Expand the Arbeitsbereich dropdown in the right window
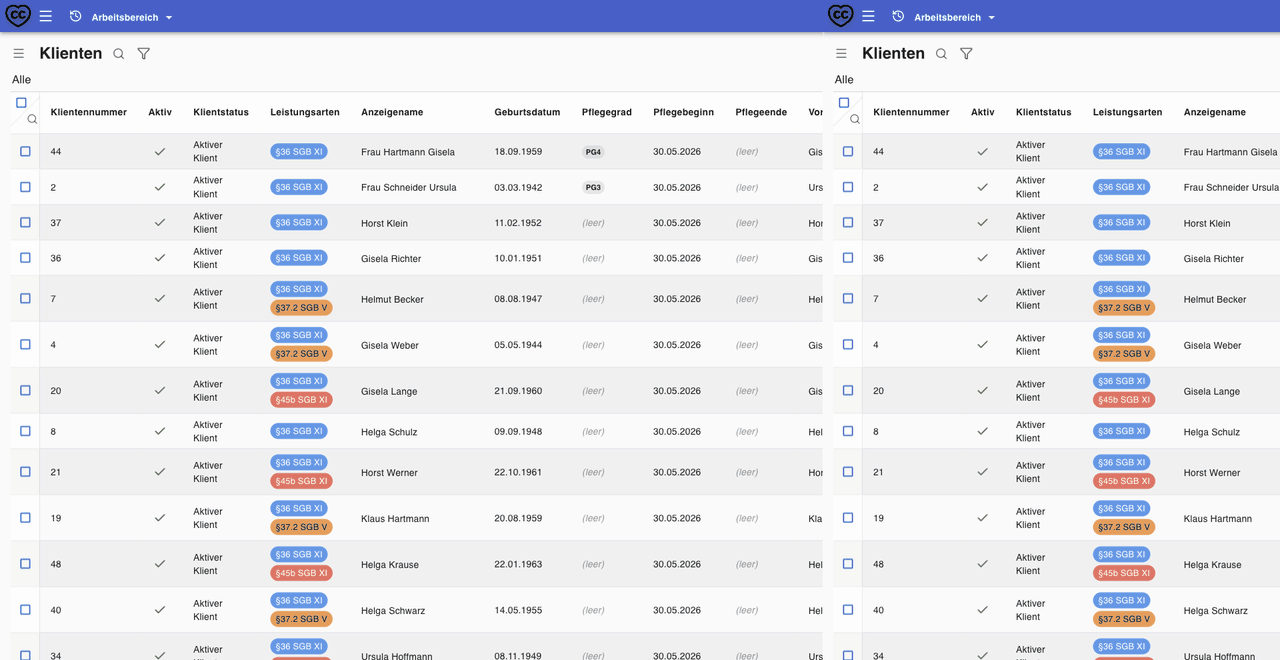 955,17
